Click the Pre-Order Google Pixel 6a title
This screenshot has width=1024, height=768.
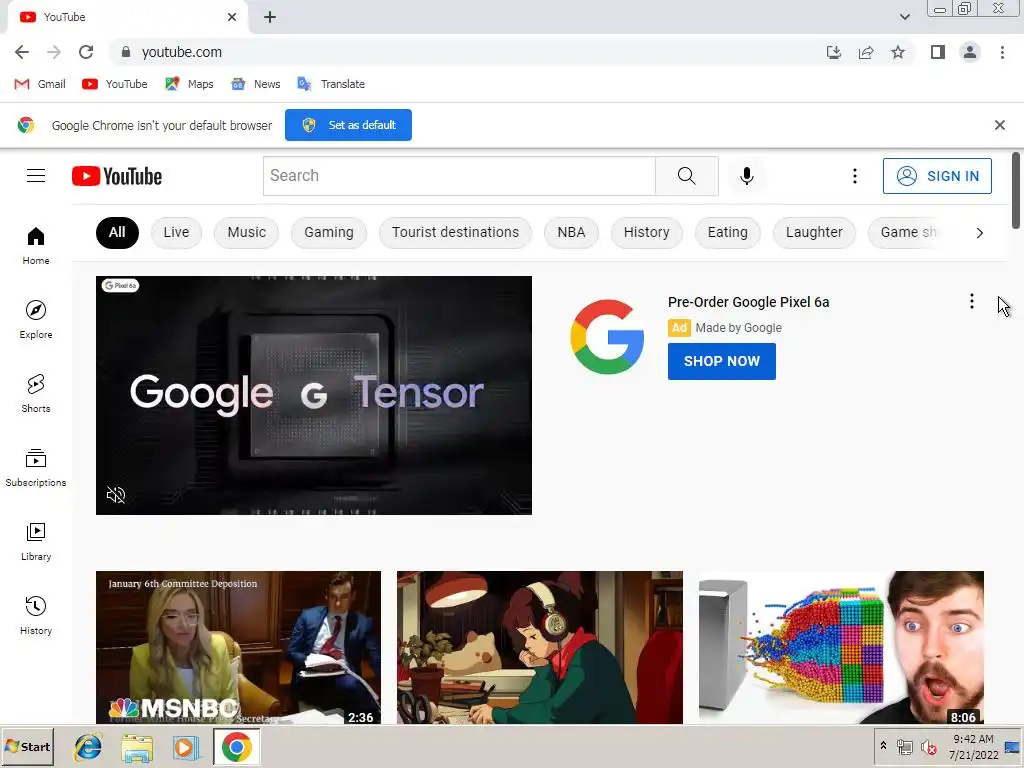tap(748, 302)
